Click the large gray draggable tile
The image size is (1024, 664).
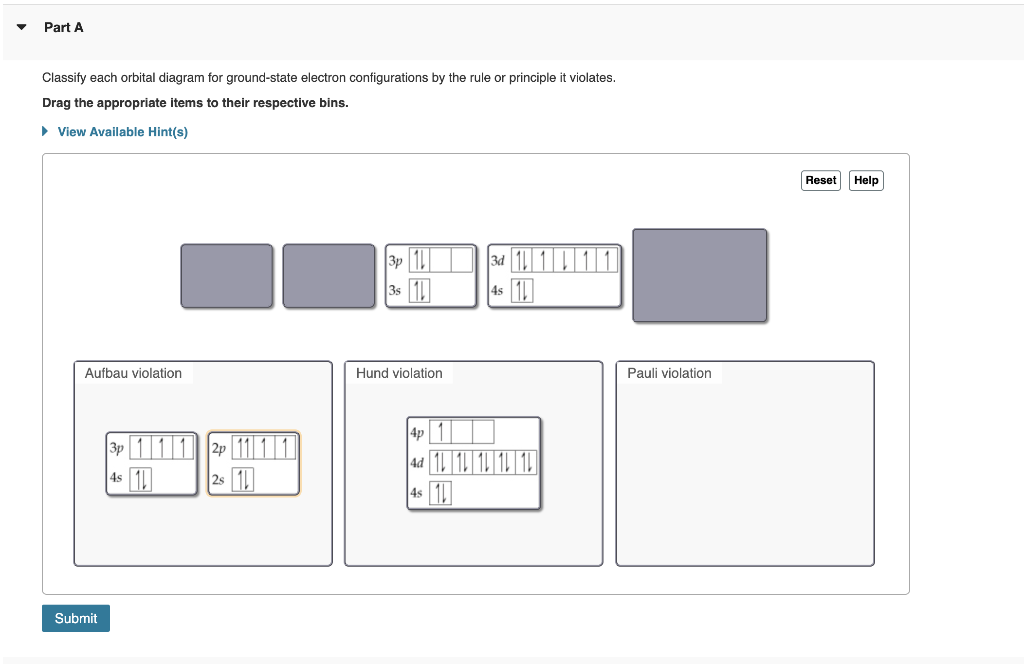point(699,274)
